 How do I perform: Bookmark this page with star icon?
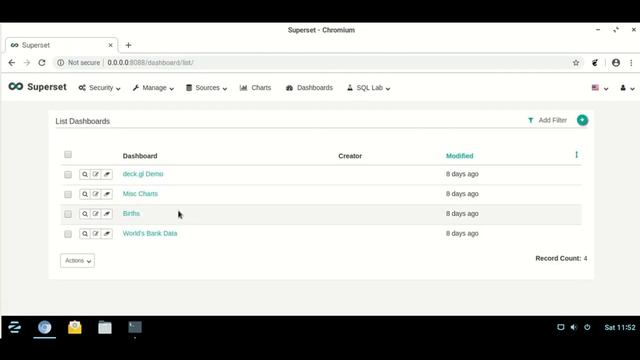pyautogui.click(x=576, y=62)
